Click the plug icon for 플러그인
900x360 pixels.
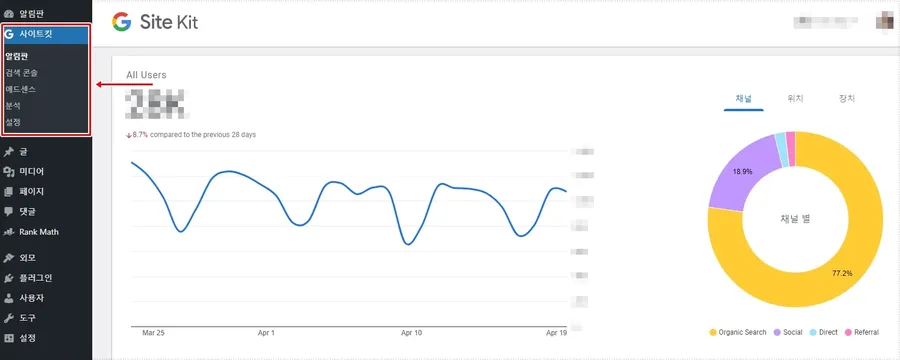click(x=8, y=278)
